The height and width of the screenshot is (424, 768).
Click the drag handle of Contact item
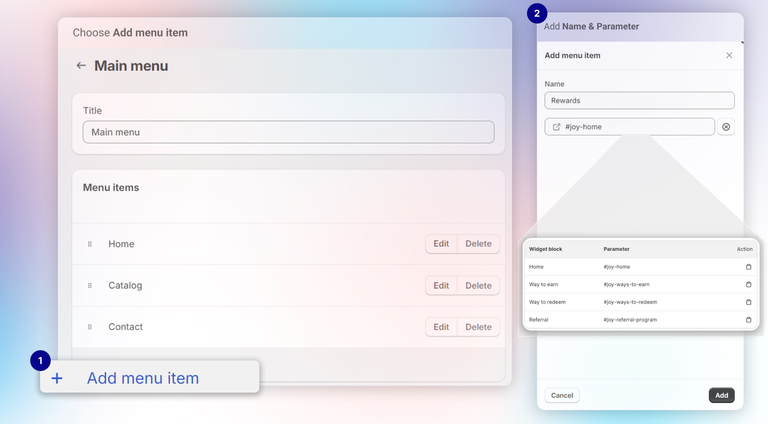[x=90, y=327]
